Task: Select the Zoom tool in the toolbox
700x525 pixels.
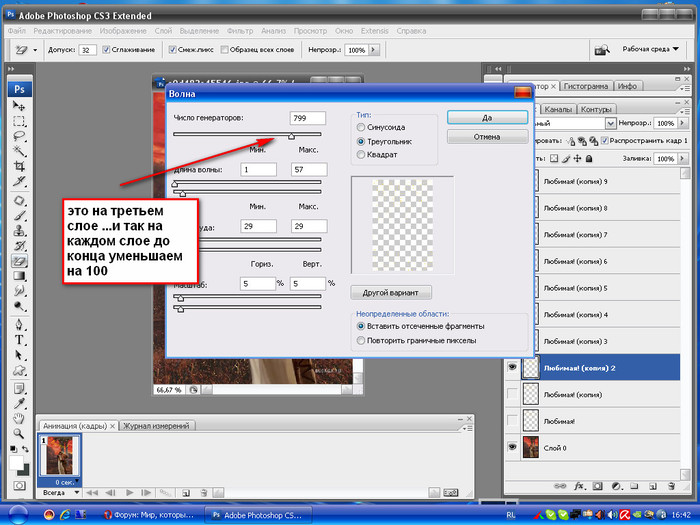Action: [19, 433]
